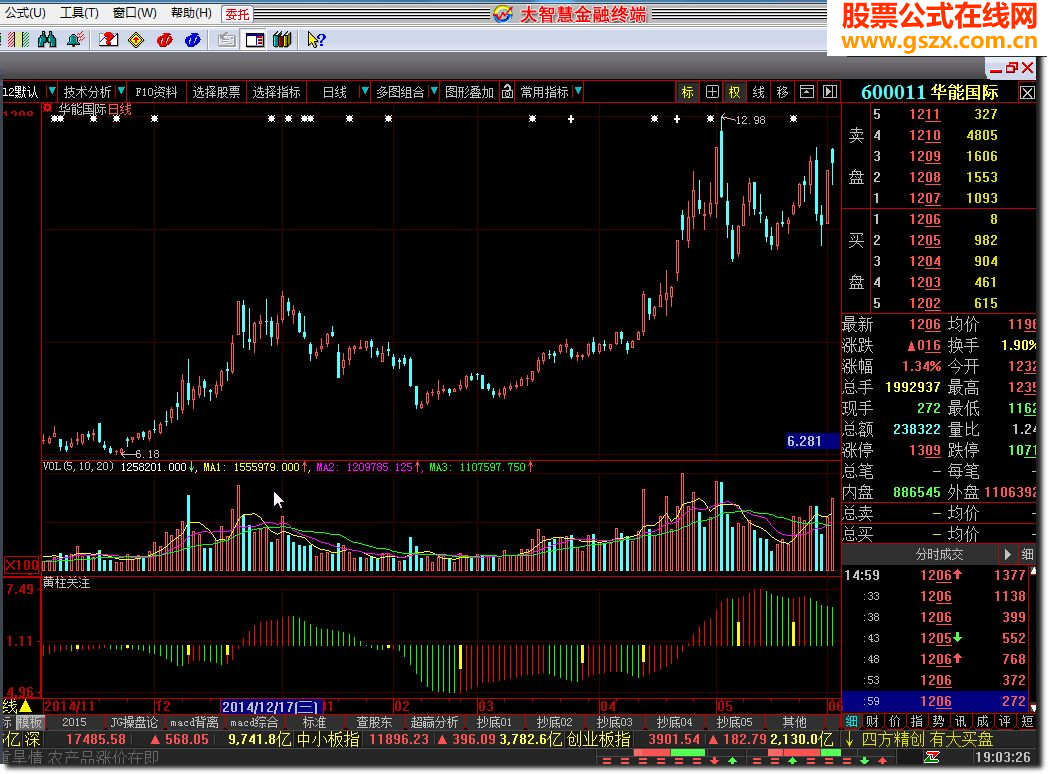The width and height of the screenshot is (1049, 774).
Task: Click the ×100 volume scale marker
Action: pyautogui.click(x=21, y=565)
